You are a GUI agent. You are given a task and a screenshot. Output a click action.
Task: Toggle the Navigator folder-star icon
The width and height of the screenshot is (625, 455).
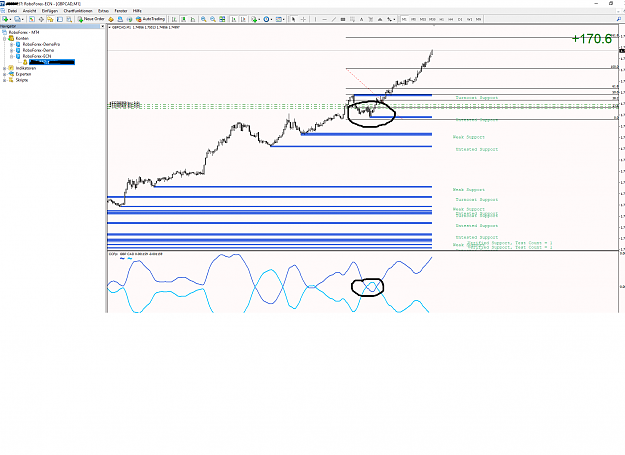click(50, 19)
